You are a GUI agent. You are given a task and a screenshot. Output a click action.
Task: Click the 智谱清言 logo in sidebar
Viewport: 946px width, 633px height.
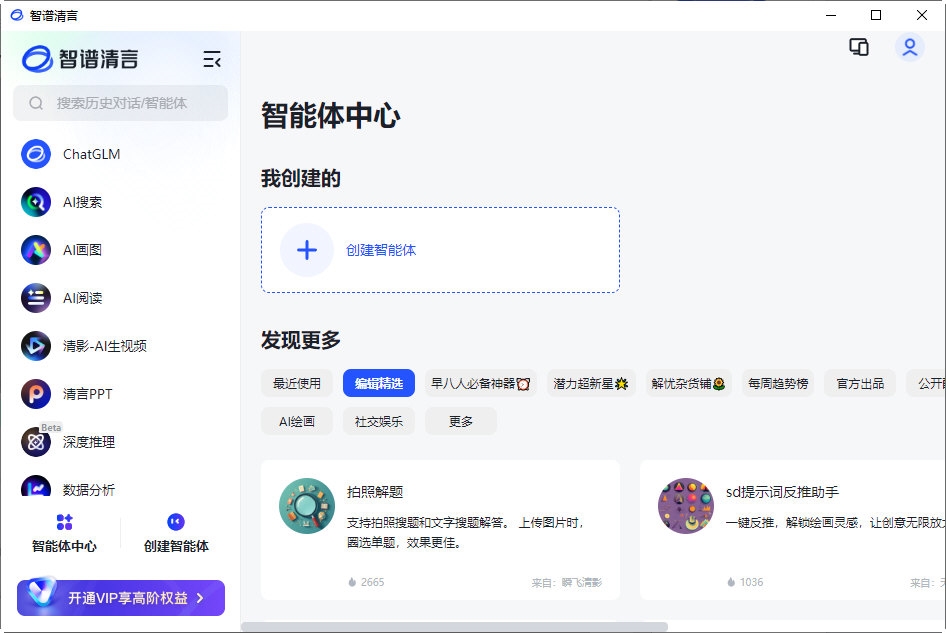coord(80,59)
